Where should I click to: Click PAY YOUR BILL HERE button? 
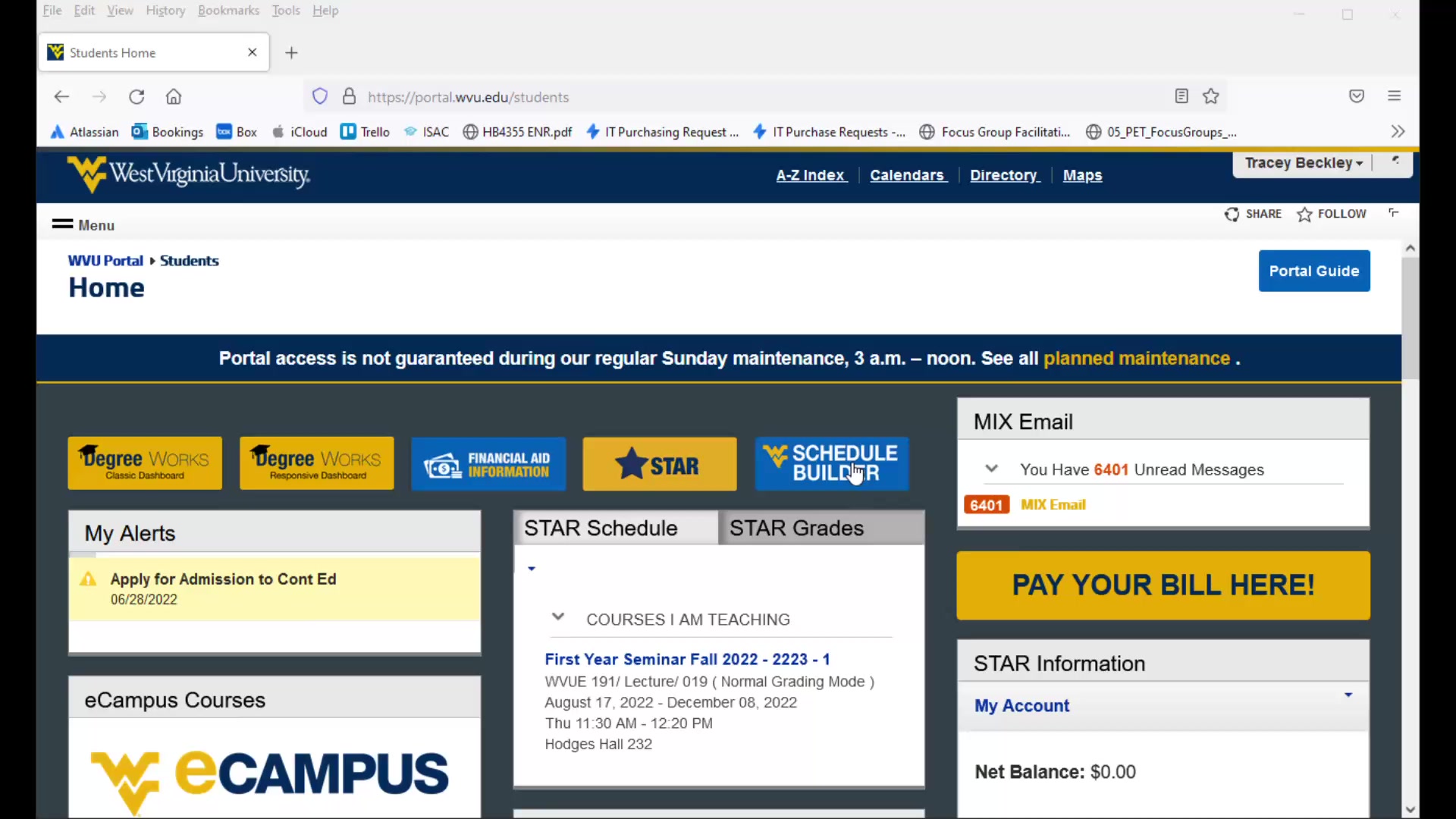(1163, 585)
